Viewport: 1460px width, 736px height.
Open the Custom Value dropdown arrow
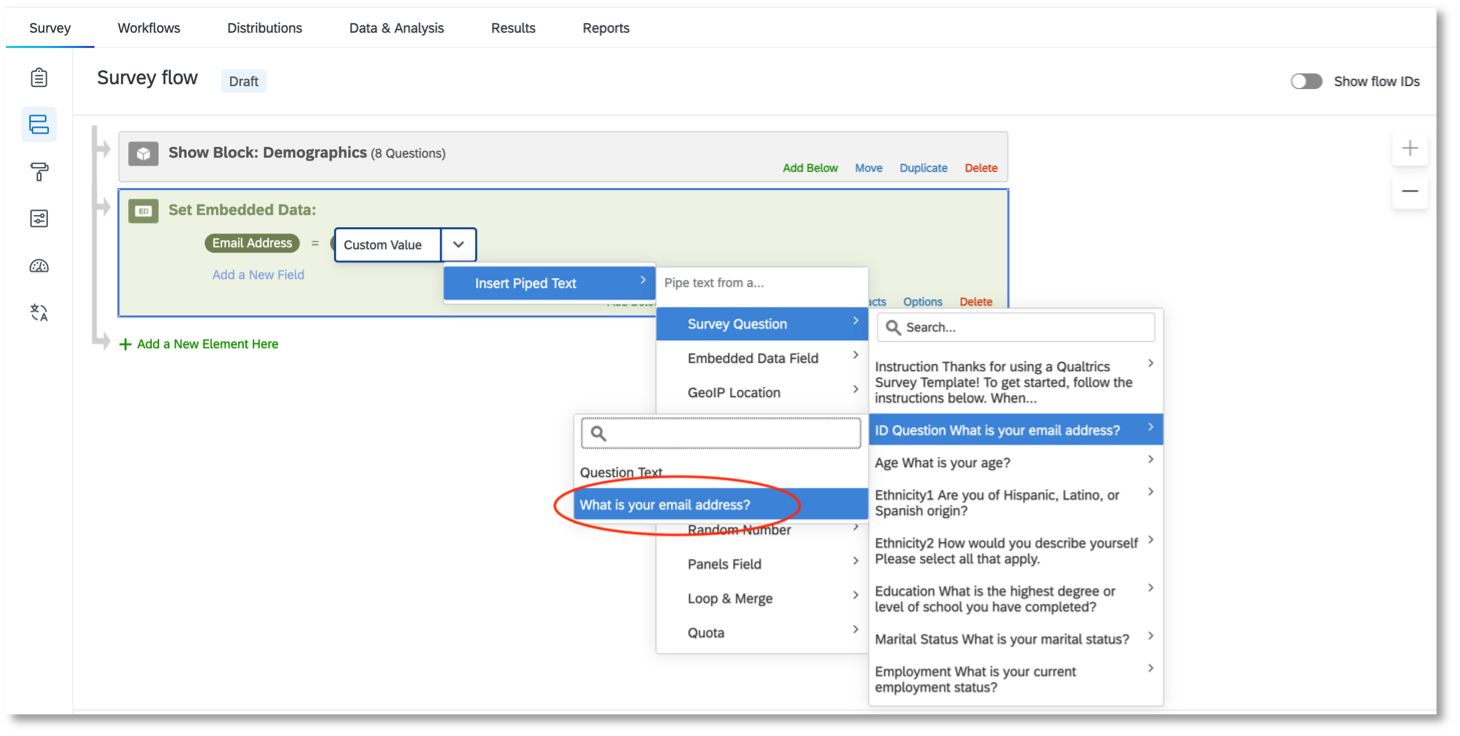coord(458,244)
